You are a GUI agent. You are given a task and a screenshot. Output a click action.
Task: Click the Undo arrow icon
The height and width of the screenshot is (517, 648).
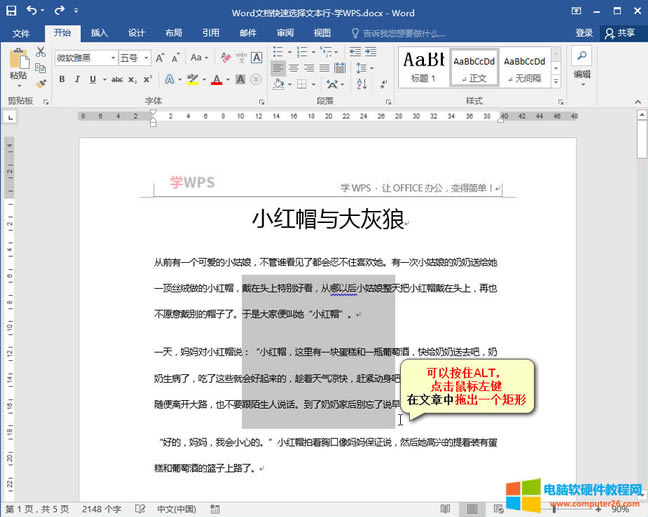[33, 11]
